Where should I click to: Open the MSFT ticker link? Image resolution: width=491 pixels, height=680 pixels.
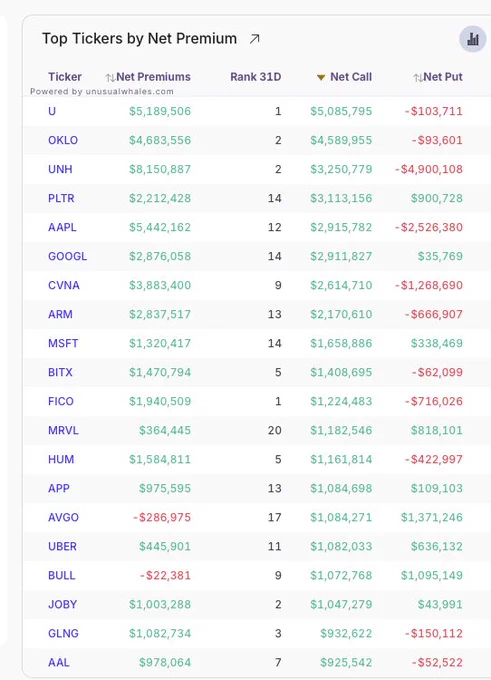[x=63, y=343]
